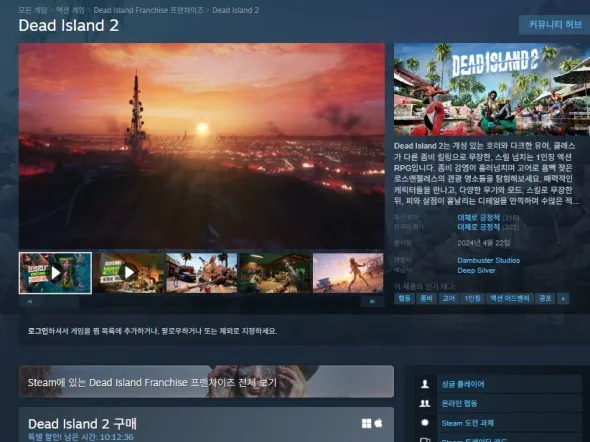Click the Steam 도전 과제 achievement icon

point(425,423)
